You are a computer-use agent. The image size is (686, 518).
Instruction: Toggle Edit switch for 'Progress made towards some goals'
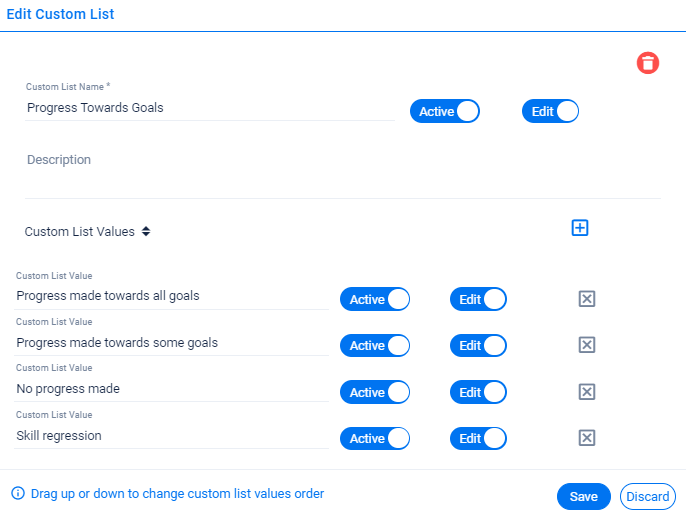[478, 346]
